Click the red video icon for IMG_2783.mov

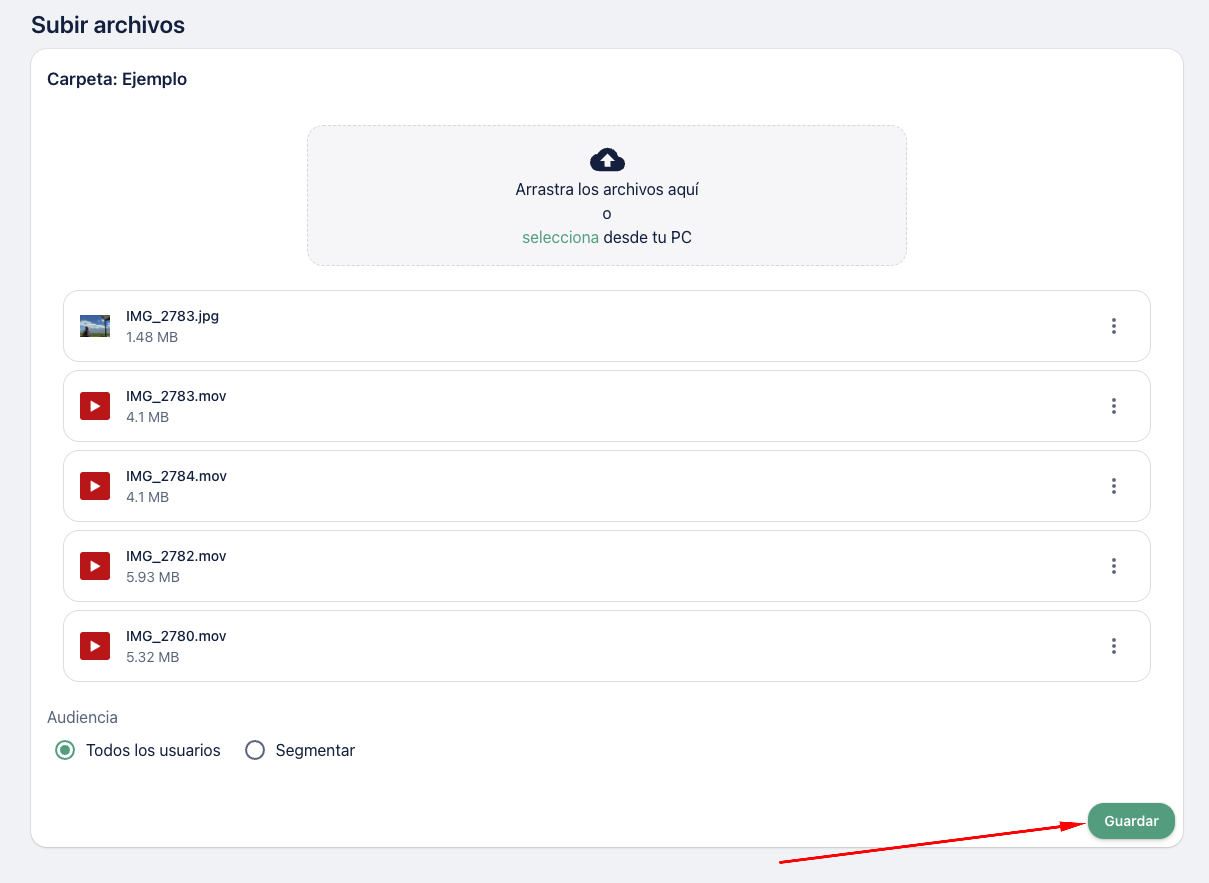point(95,406)
